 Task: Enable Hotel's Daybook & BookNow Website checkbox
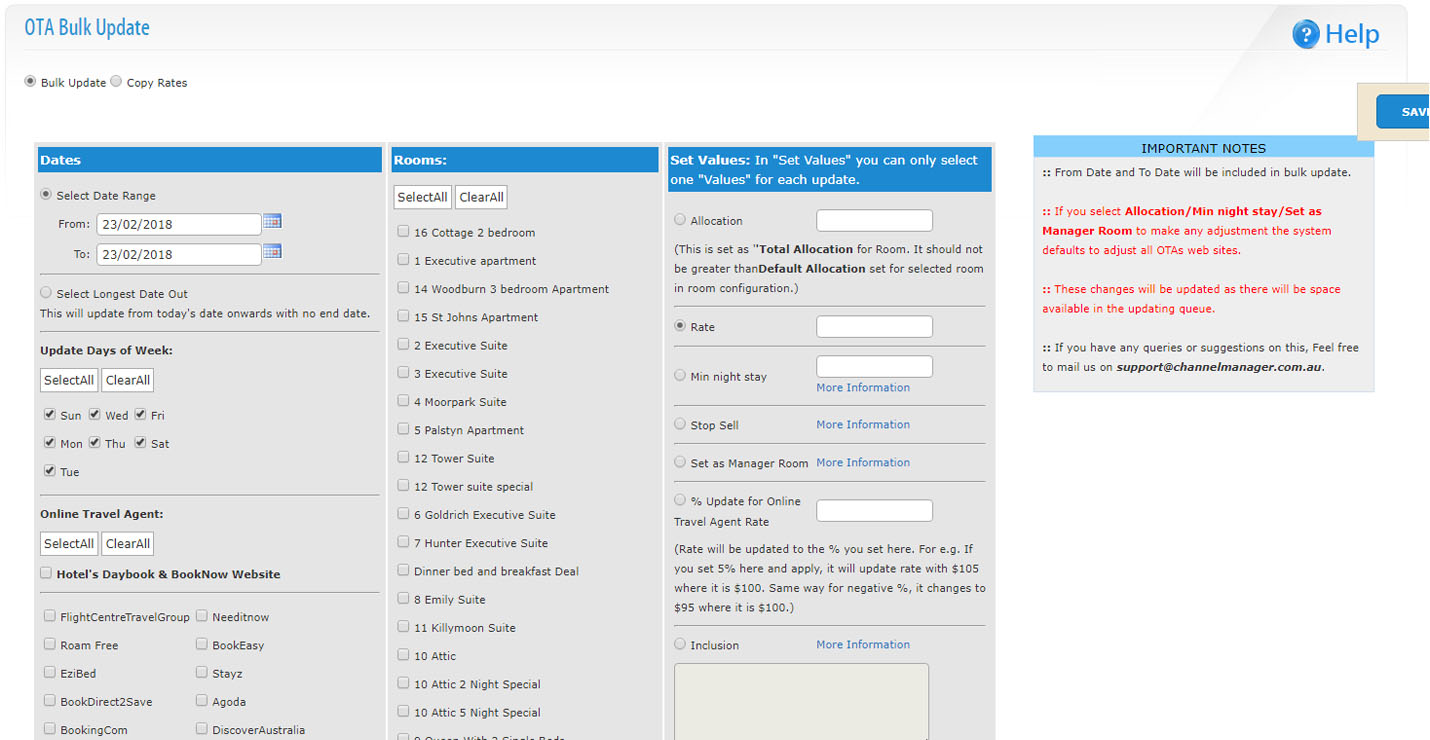46,573
